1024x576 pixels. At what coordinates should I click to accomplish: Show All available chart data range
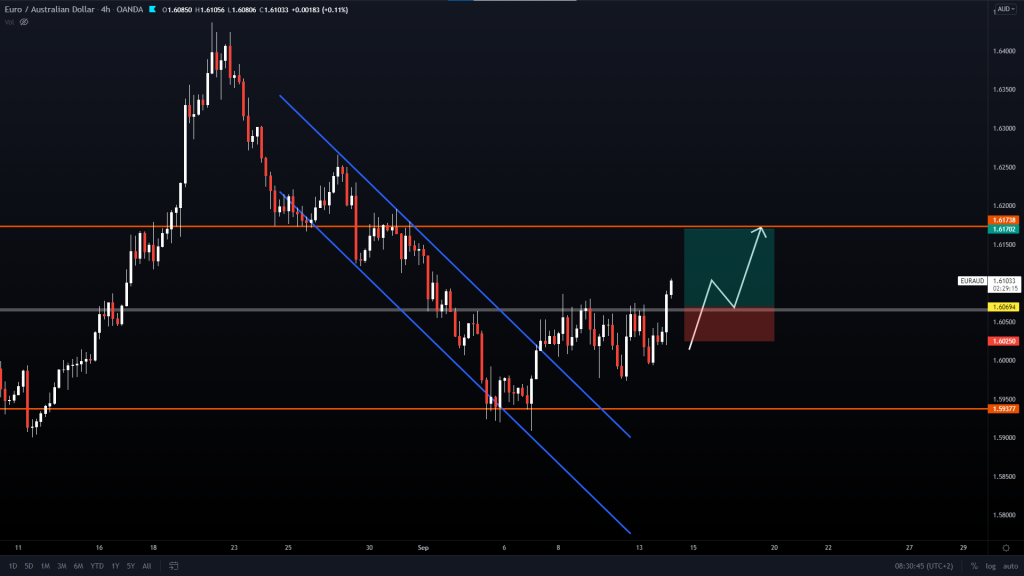coord(147,566)
